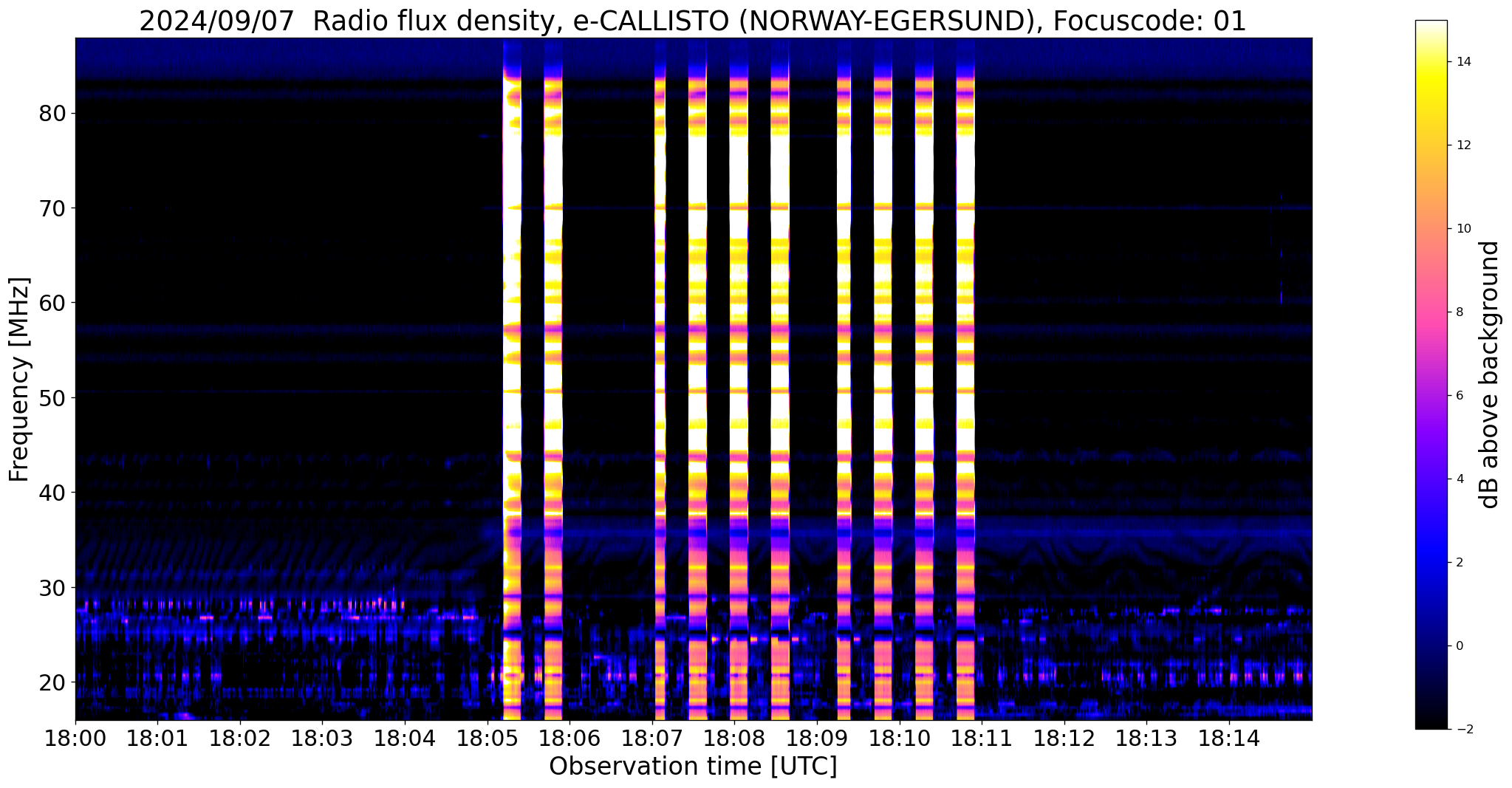Viewport: 1512px width, 788px height.
Task: Click the 18:12 time tick label
Action: click(x=1064, y=738)
